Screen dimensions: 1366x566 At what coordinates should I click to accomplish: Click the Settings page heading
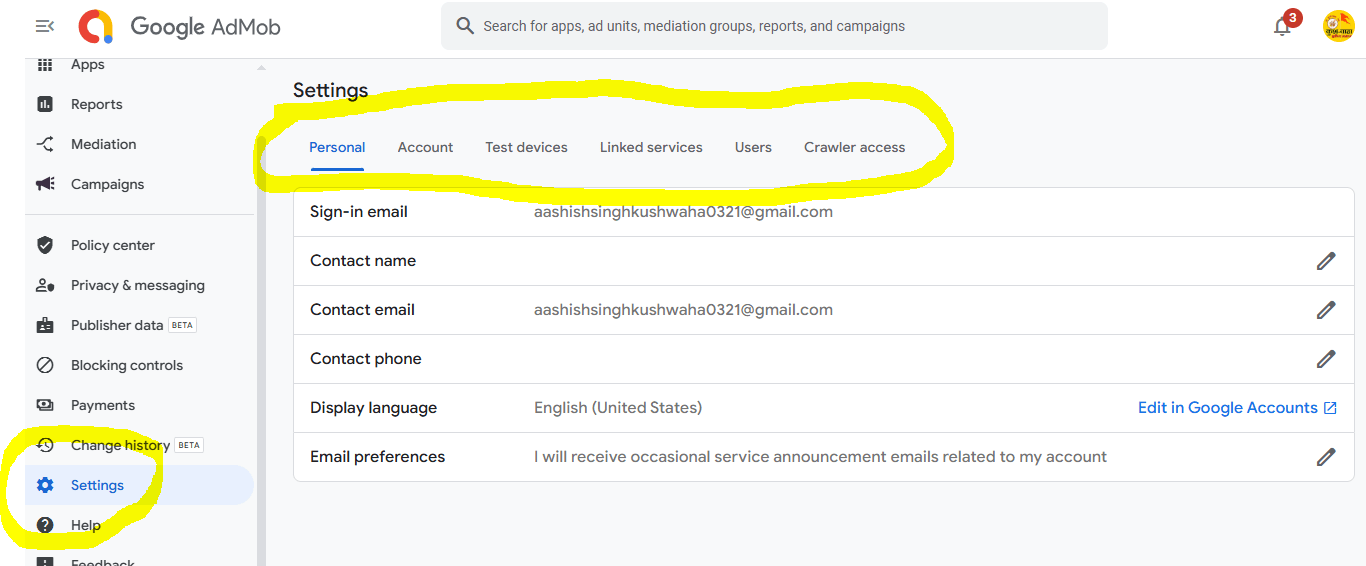click(x=331, y=90)
